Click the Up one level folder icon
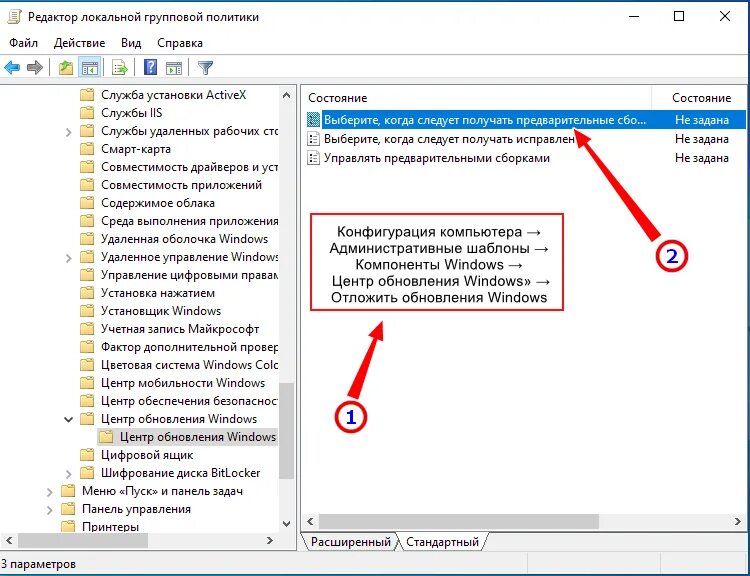The image size is (750, 576). tap(66, 67)
